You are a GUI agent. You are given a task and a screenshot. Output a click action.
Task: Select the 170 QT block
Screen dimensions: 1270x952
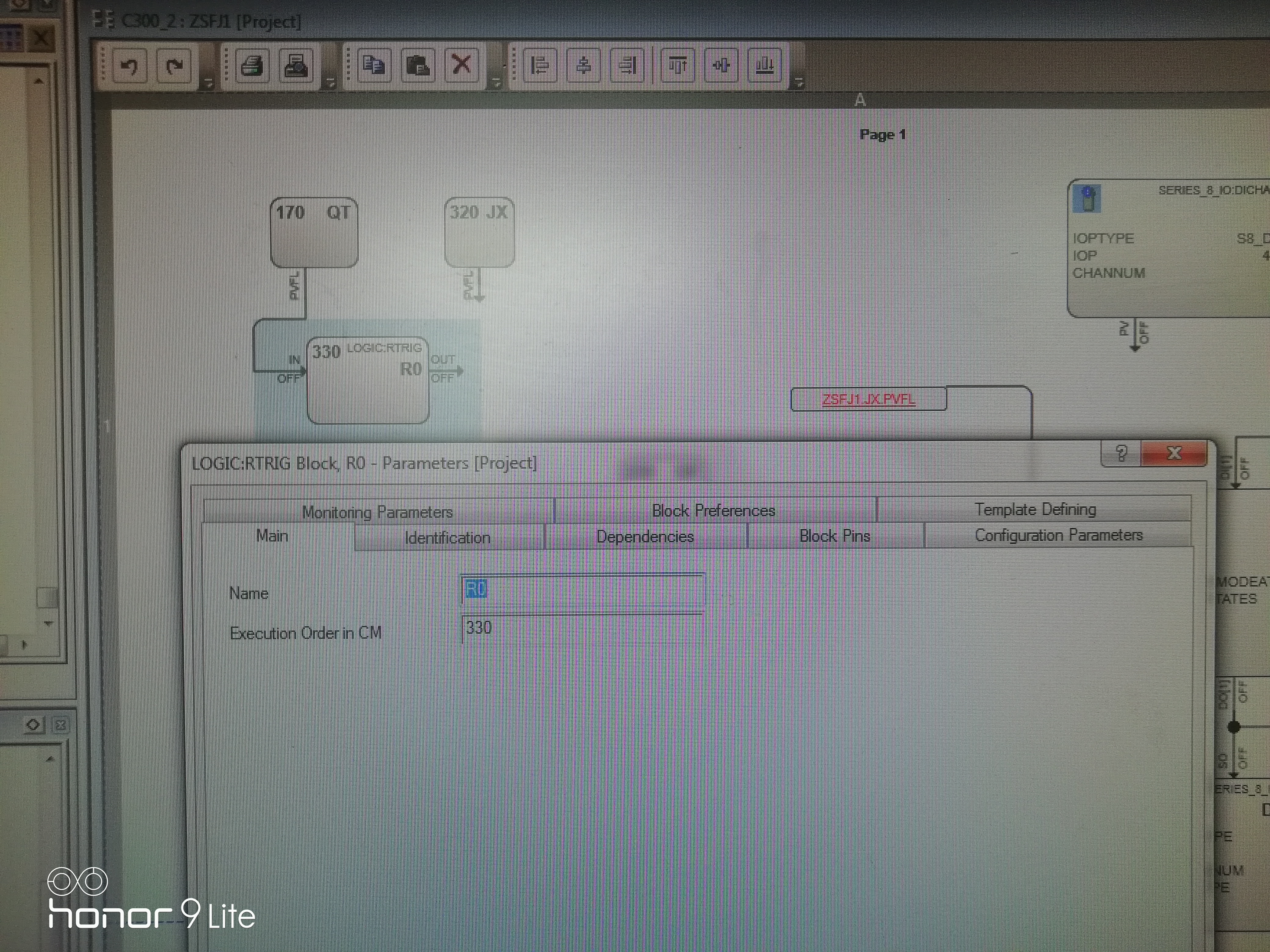[x=314, y=233]
